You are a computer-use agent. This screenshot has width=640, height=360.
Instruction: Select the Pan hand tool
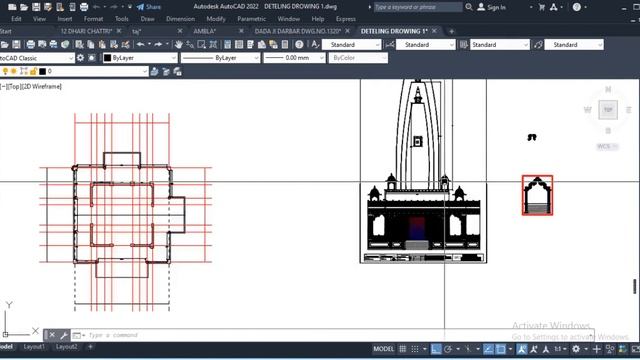[178, 44]
